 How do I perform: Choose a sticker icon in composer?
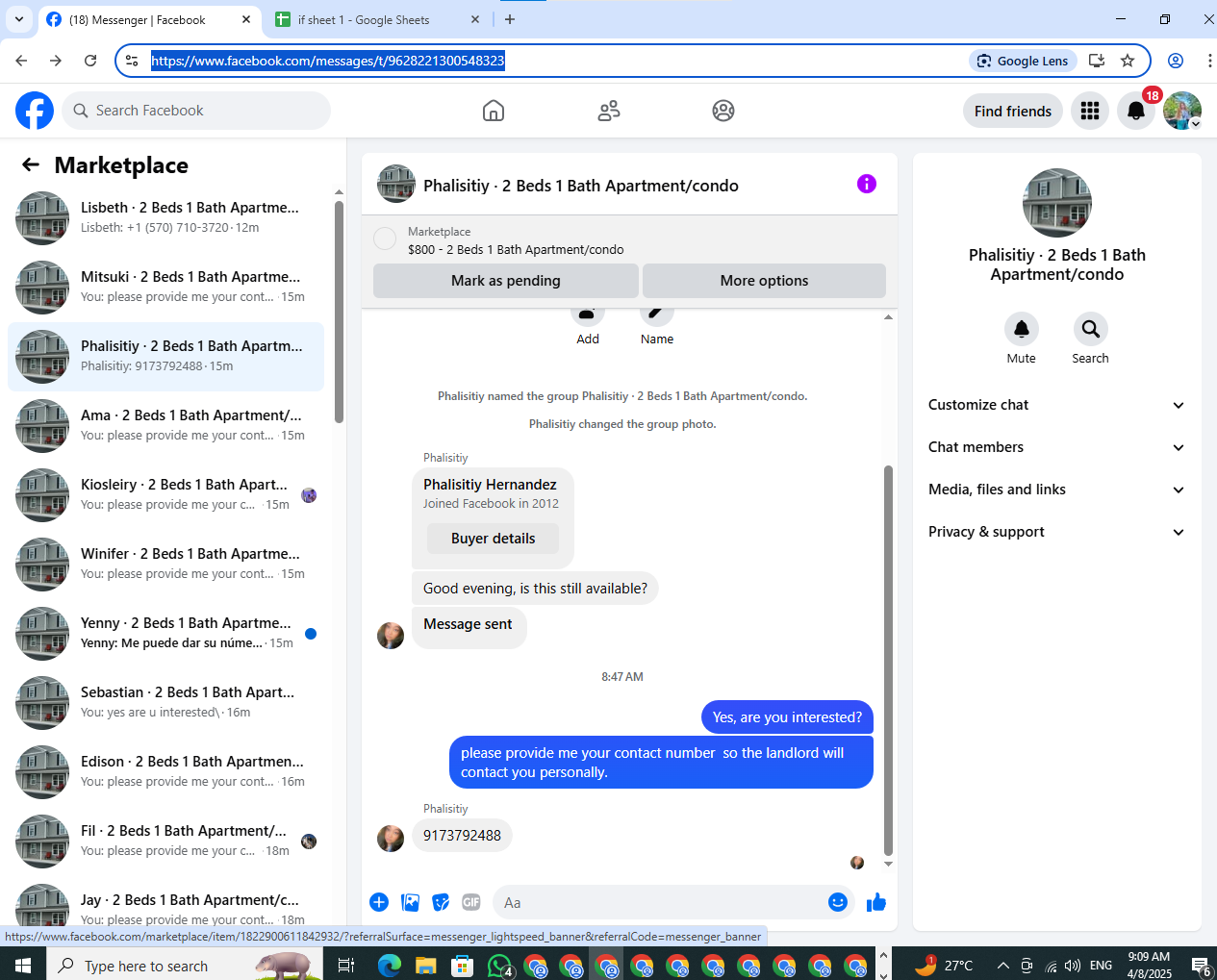(x=441, y=902)
